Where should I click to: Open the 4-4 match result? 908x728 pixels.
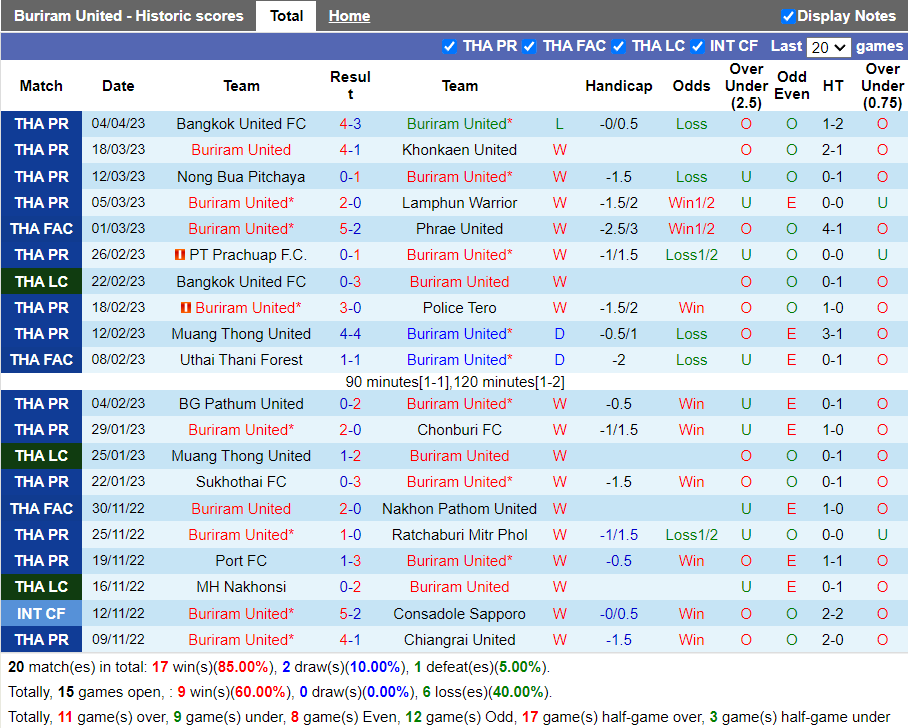350,334
